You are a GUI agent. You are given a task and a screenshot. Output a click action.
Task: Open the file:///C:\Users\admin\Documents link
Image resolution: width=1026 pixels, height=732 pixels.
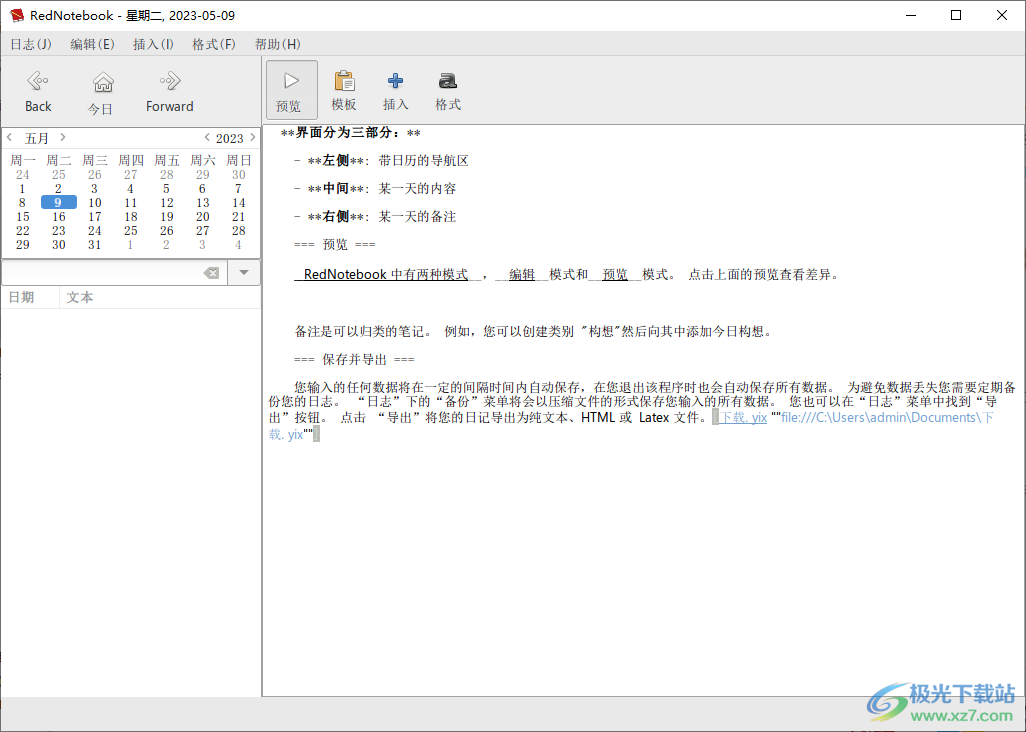click(x=887, y=417)
